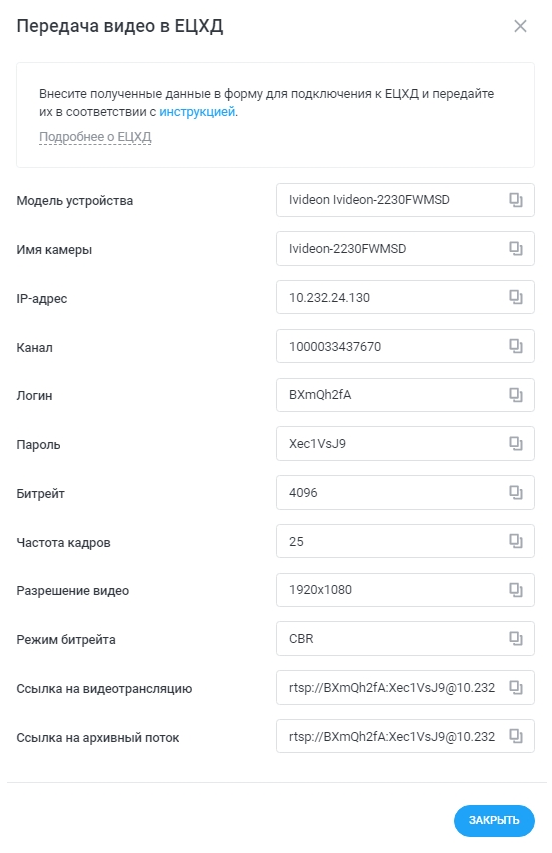Viewport: 552px width, 853px height.
Task: Focus the Логин text field
Action: (405, 395)
